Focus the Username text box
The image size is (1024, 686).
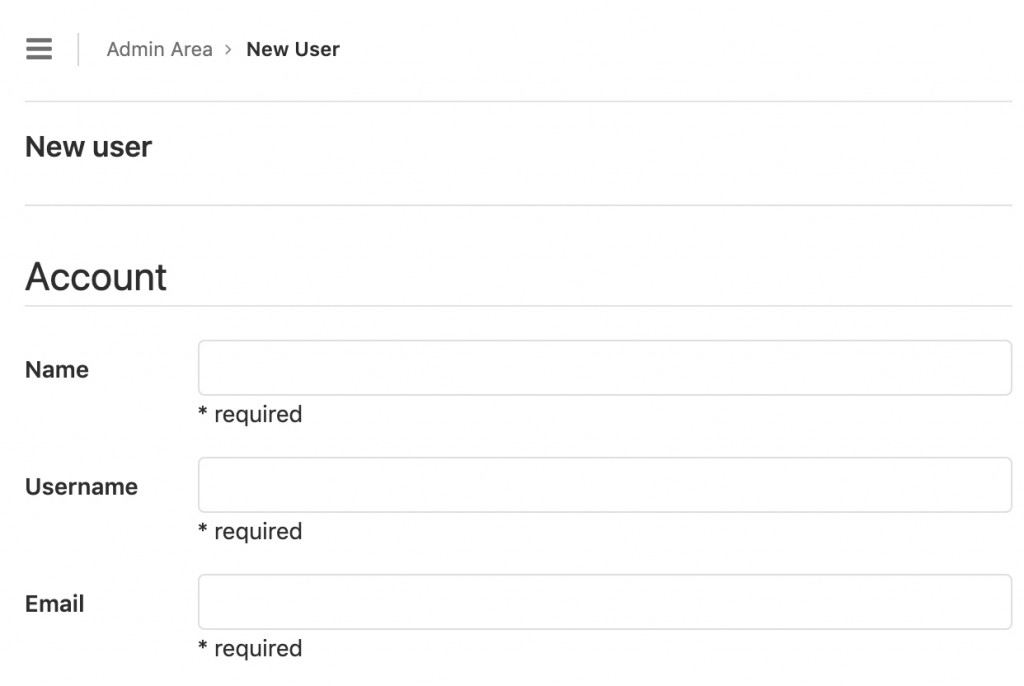point(604,485)
